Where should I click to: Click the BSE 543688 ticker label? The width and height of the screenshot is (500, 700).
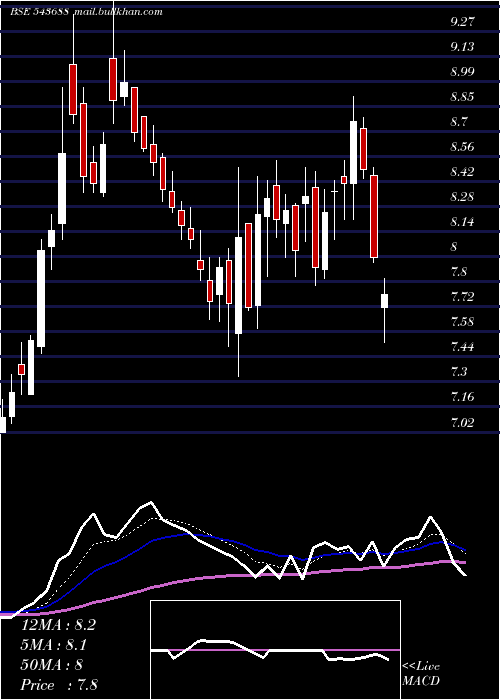39,12
